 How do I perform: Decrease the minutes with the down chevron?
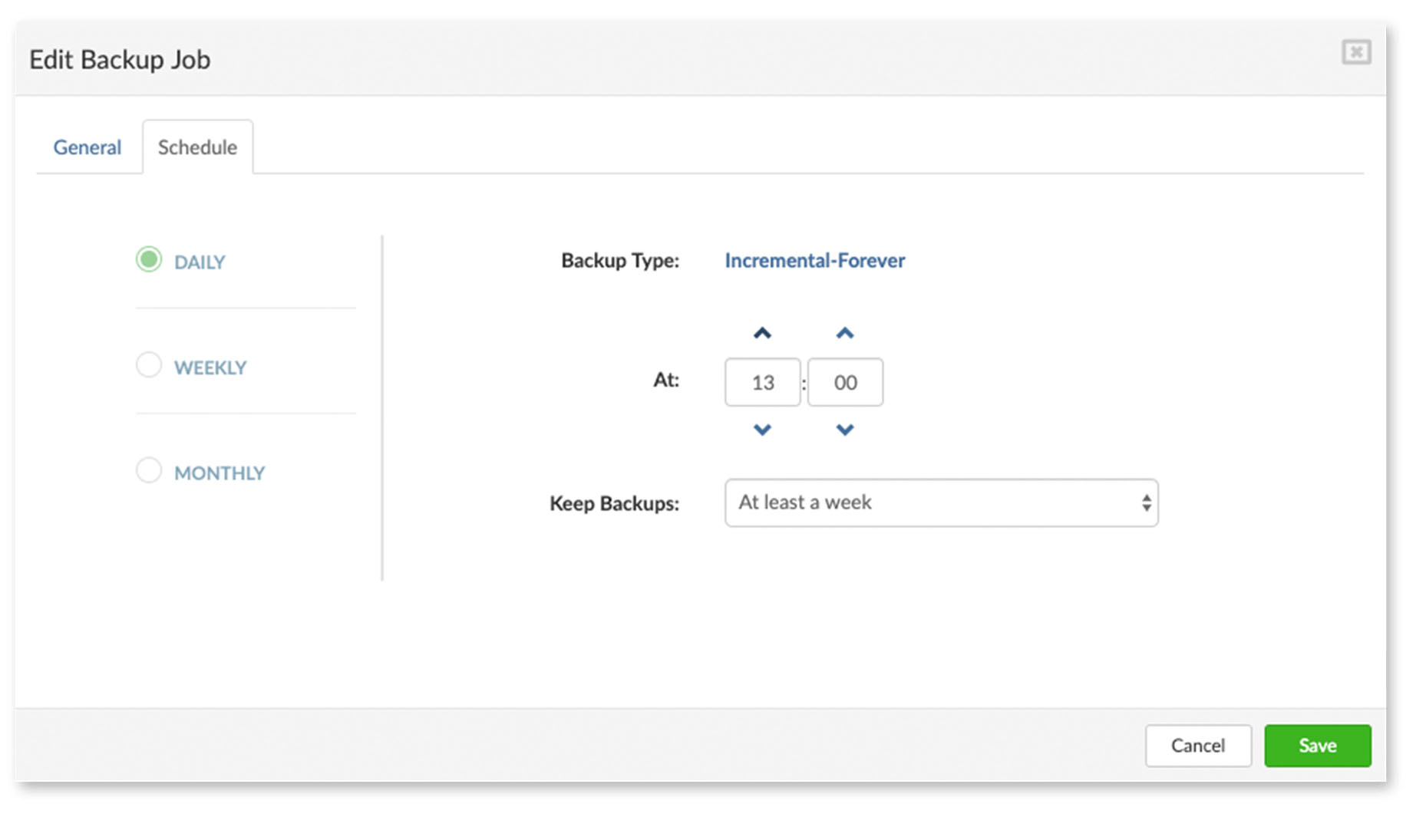click(844, 430)
